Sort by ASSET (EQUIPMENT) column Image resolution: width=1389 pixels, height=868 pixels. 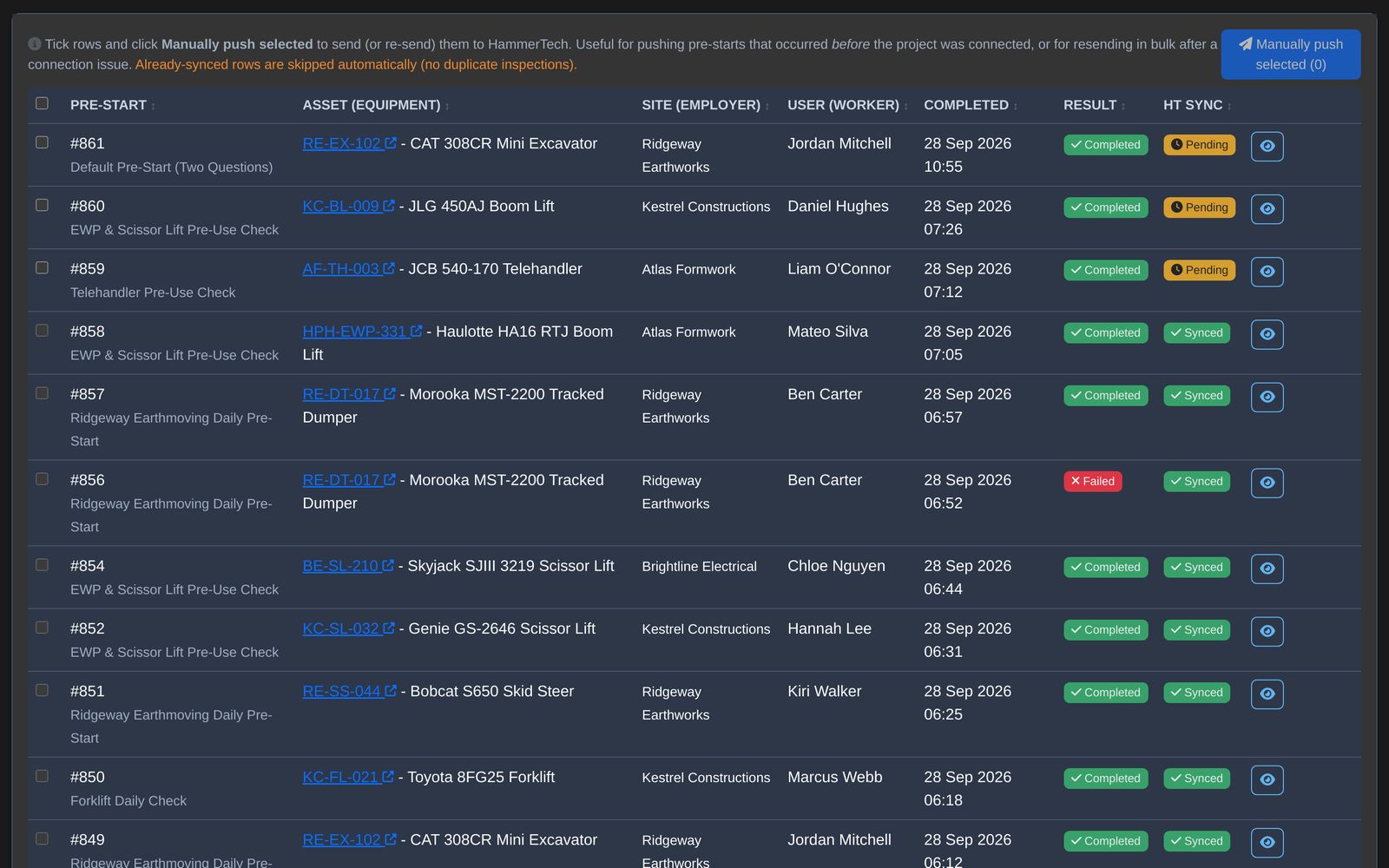[x=375, y=105]
